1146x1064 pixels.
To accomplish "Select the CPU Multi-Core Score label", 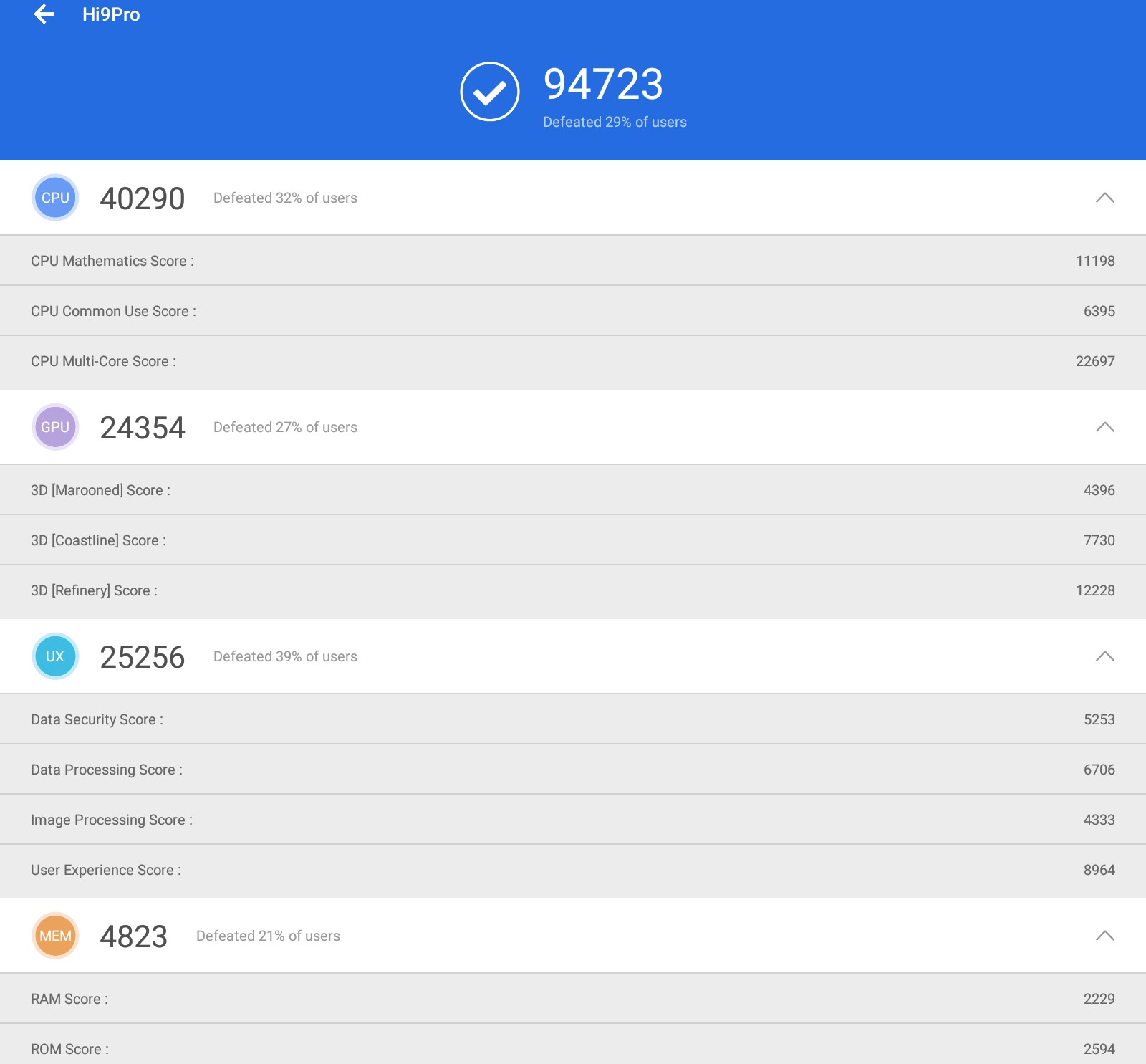I will [x=103, y=361].
